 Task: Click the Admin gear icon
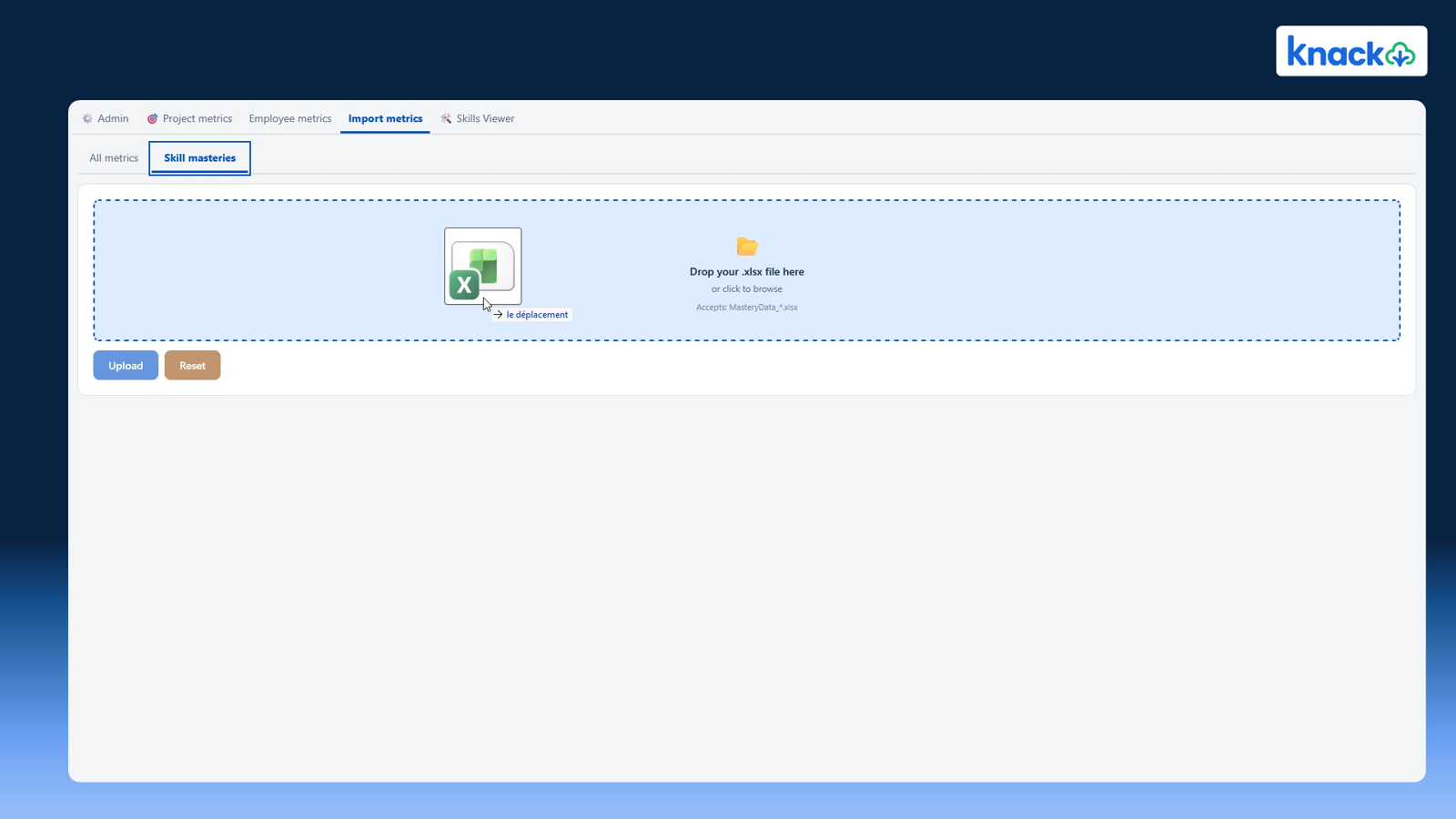(x=86, y=118)
